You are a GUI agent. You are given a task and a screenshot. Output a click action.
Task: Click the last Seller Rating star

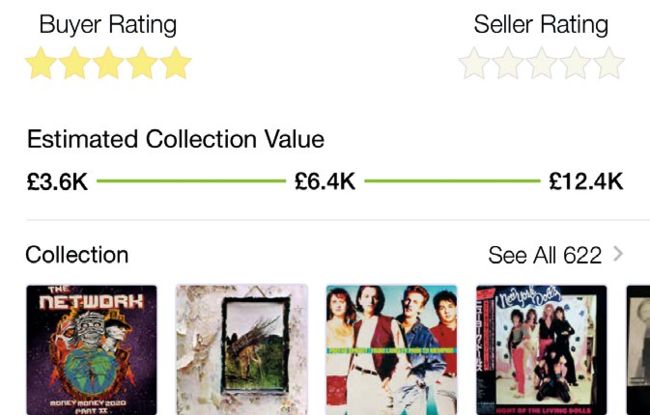pos(608,65)
